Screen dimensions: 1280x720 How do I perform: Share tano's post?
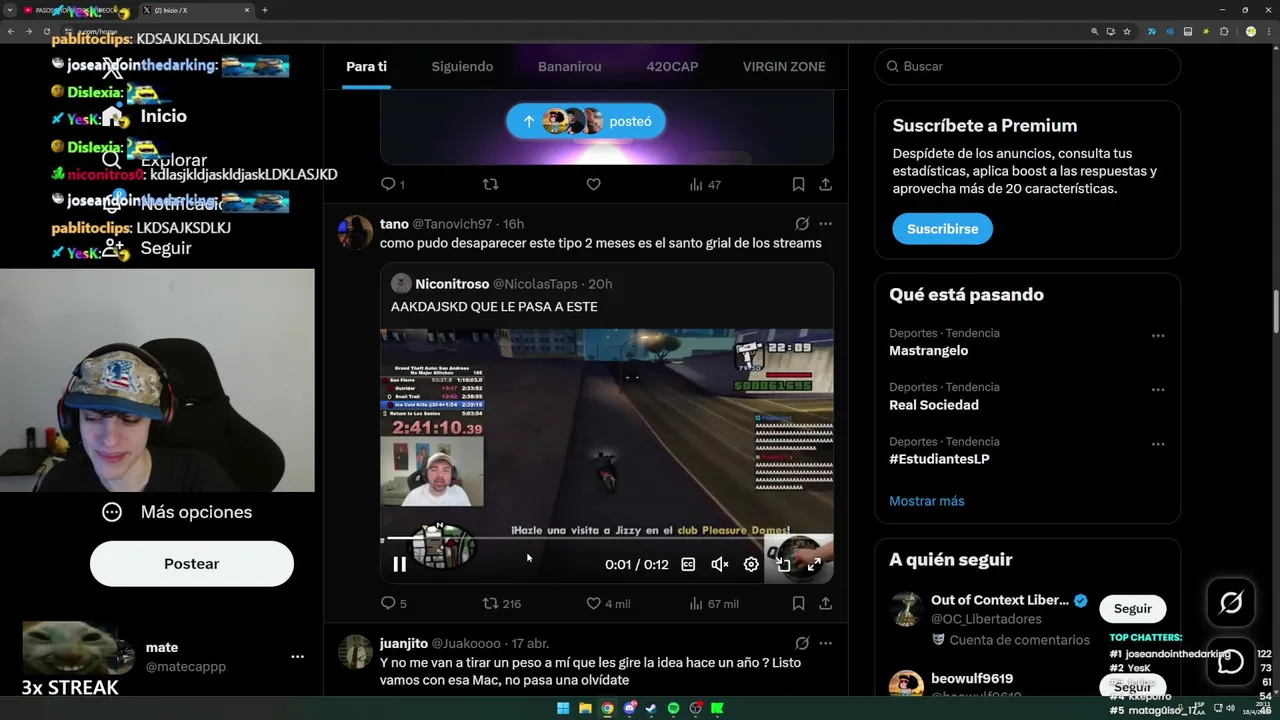(825, 603)
